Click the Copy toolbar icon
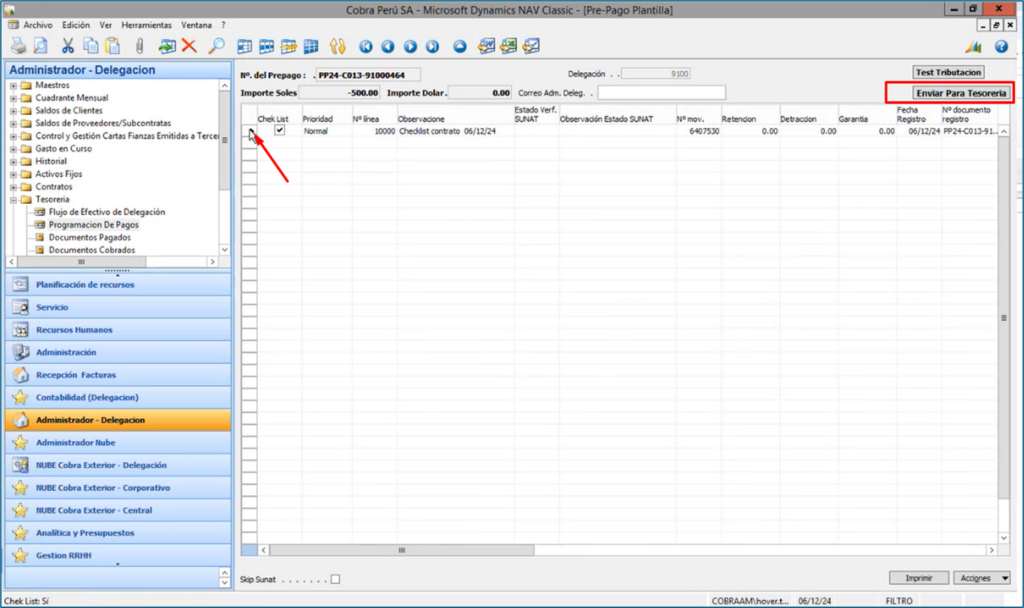1024x608 pixels. click(90, 46)
